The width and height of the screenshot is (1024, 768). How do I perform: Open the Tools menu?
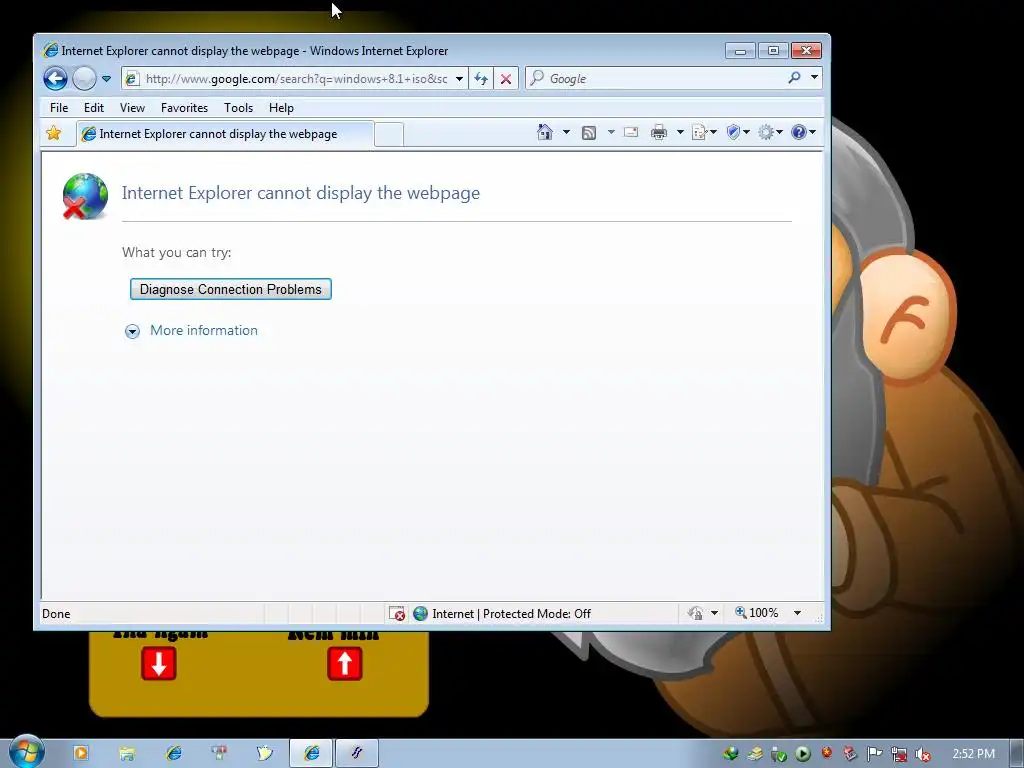pyautogui.click(x=238, y=108)
